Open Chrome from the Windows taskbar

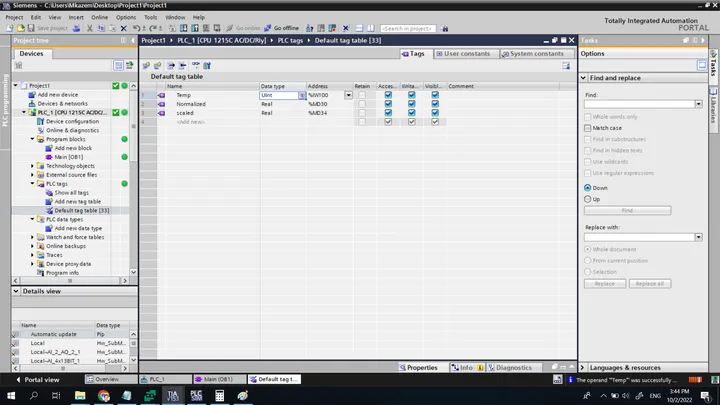[104, 395]
